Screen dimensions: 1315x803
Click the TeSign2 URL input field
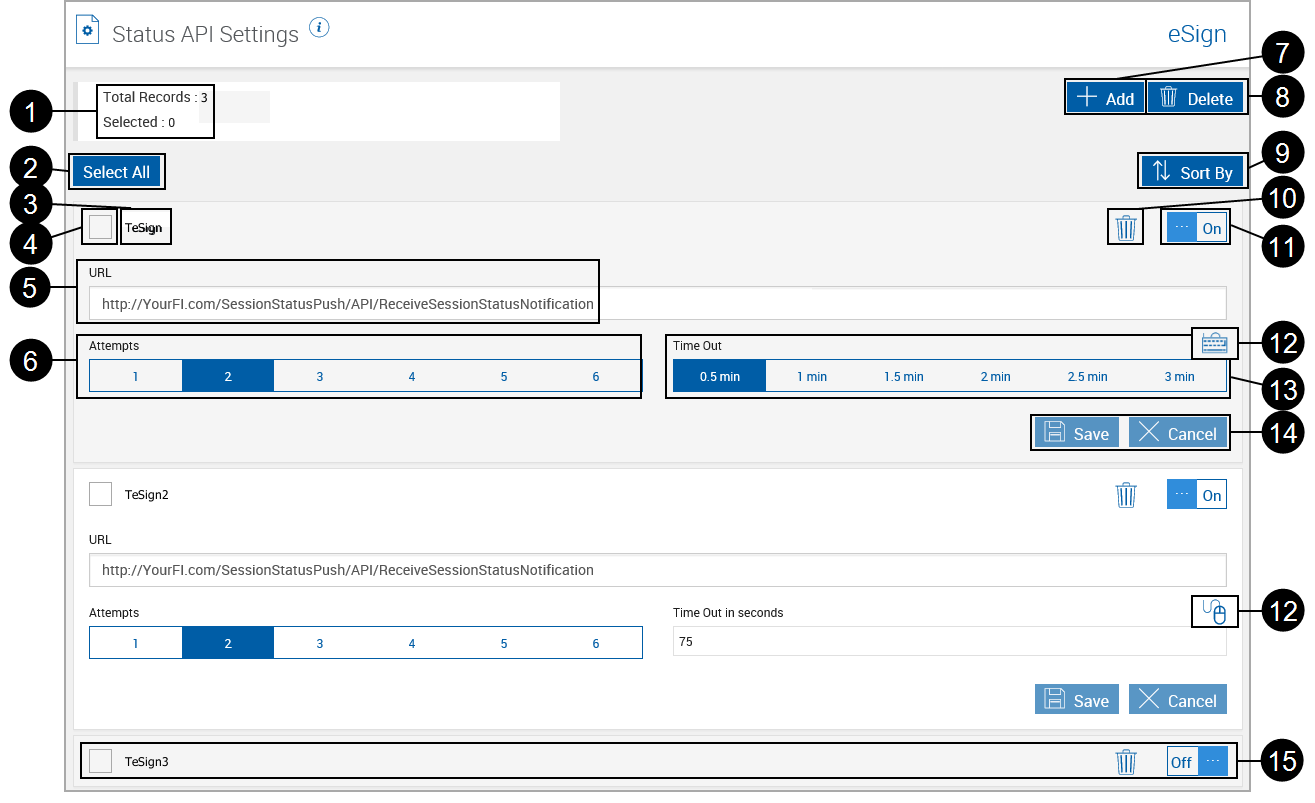coord(657,570)
